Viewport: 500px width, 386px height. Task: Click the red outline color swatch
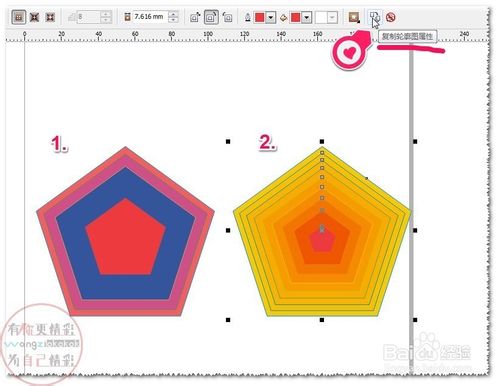(x=259, y=17)
